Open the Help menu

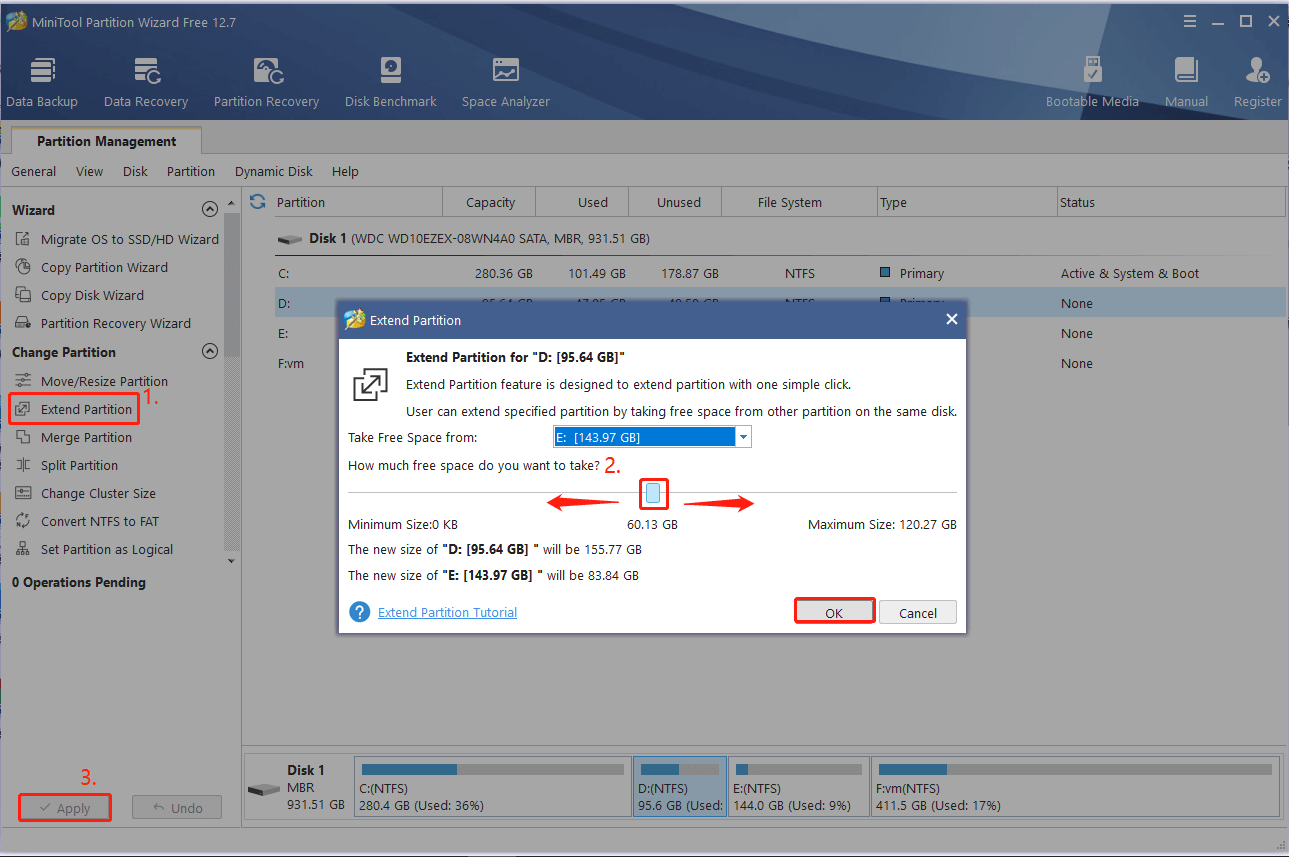point(345,171)
